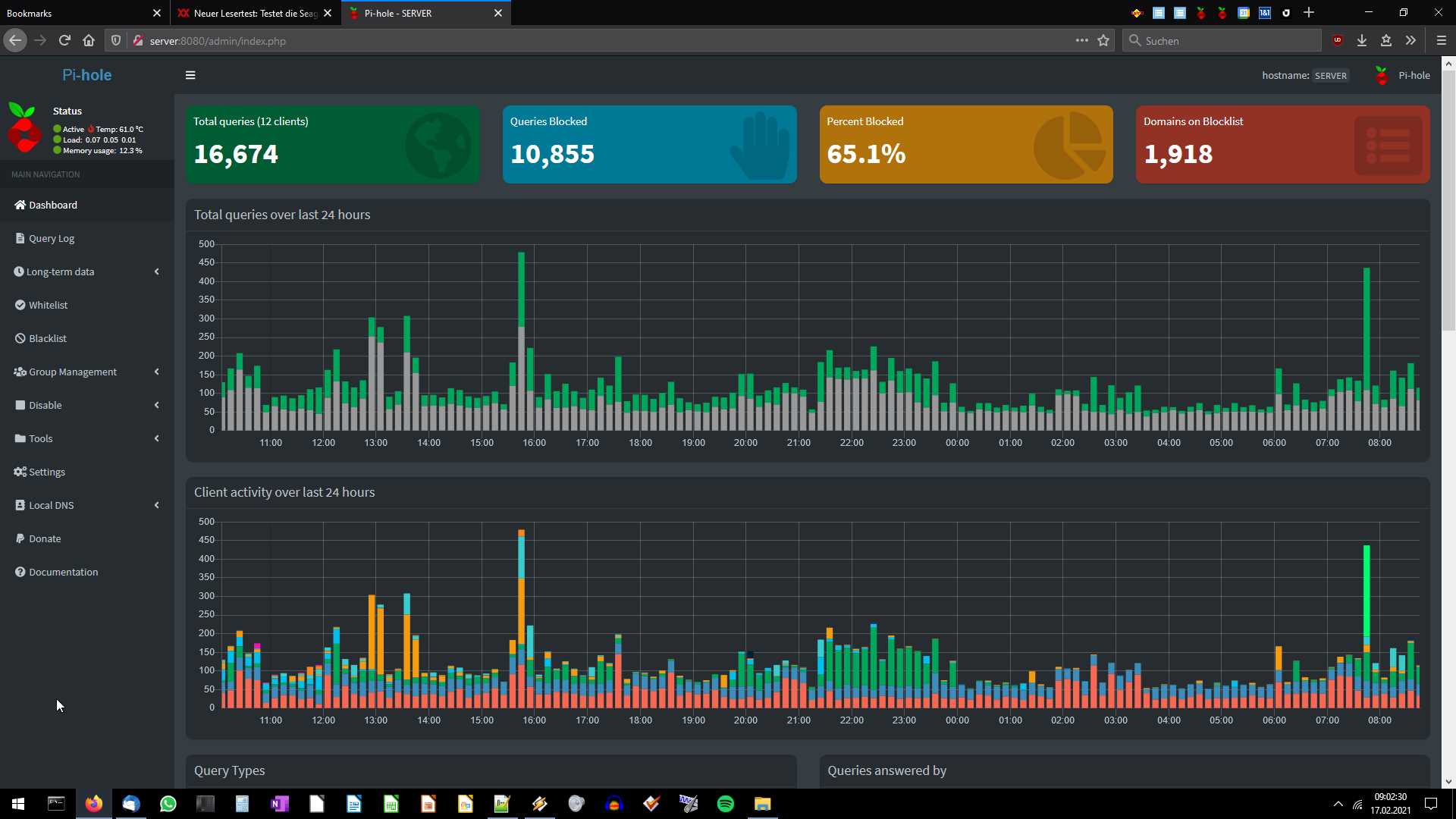Bookmark this page with the star icon
Image resolution: width=1456 pixels, height=819 pixels.
1103,40
